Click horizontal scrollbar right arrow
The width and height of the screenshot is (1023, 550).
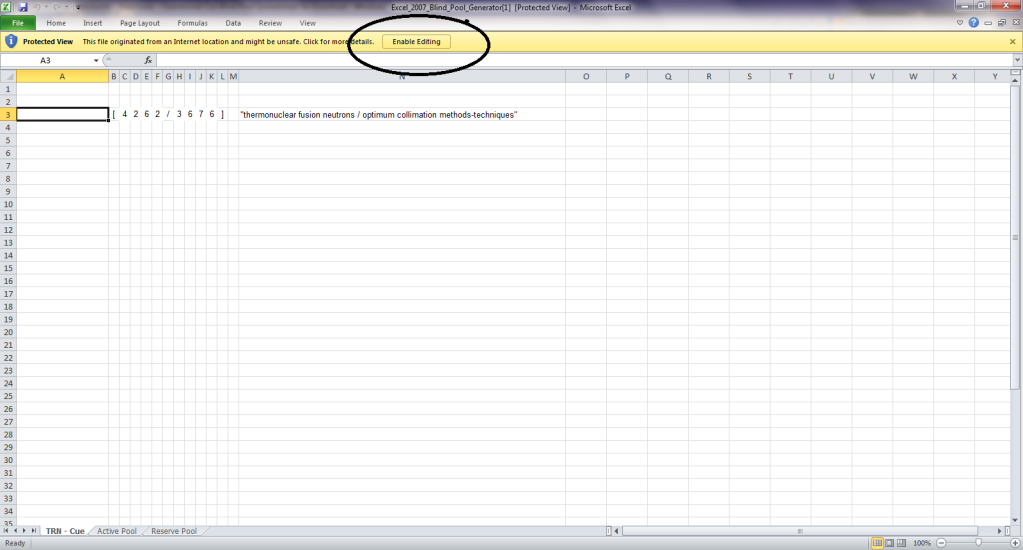tap(999, 531)
